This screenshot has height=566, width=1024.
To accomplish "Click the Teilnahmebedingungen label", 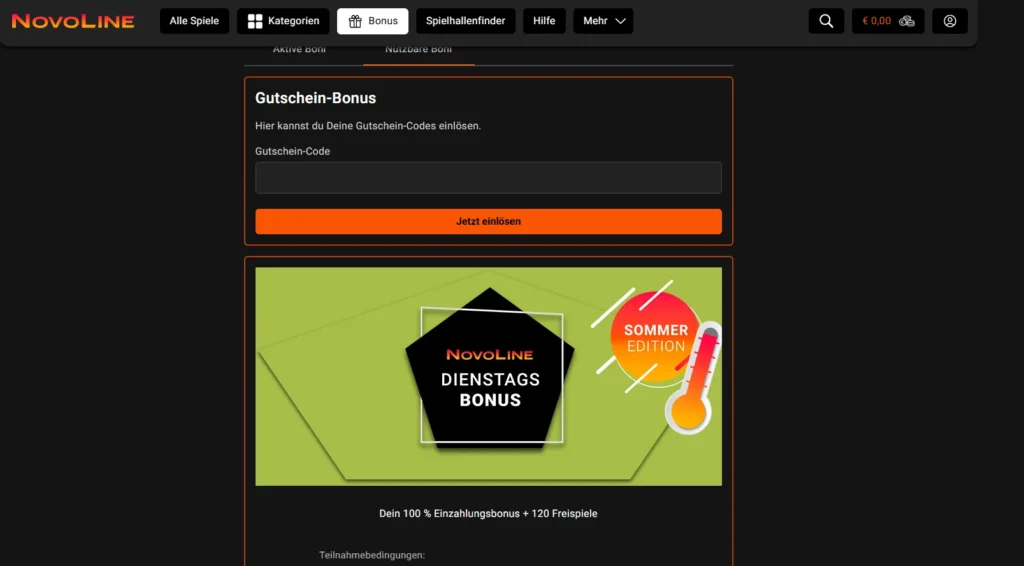I will (372, 555).
